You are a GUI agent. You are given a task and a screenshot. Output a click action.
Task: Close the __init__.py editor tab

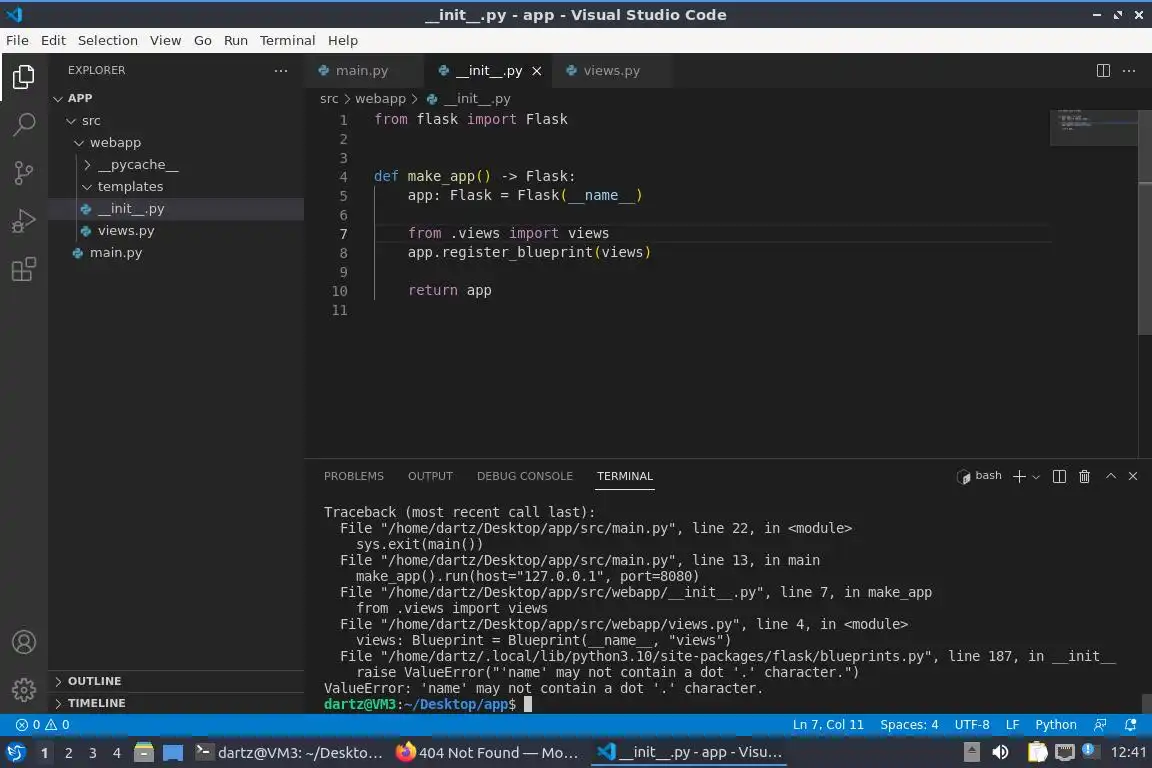537,71
